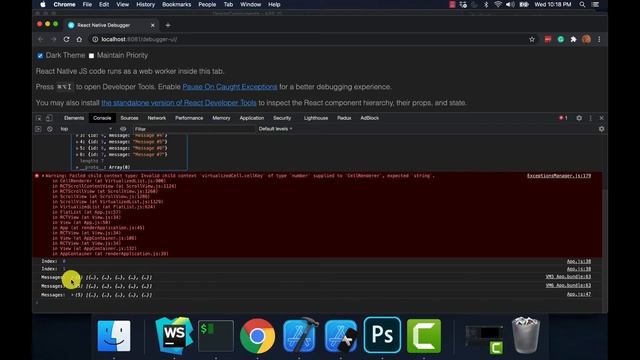Screen dimensions: 640x360
Task: Open the Console settings gear
Action: (601, 129)
